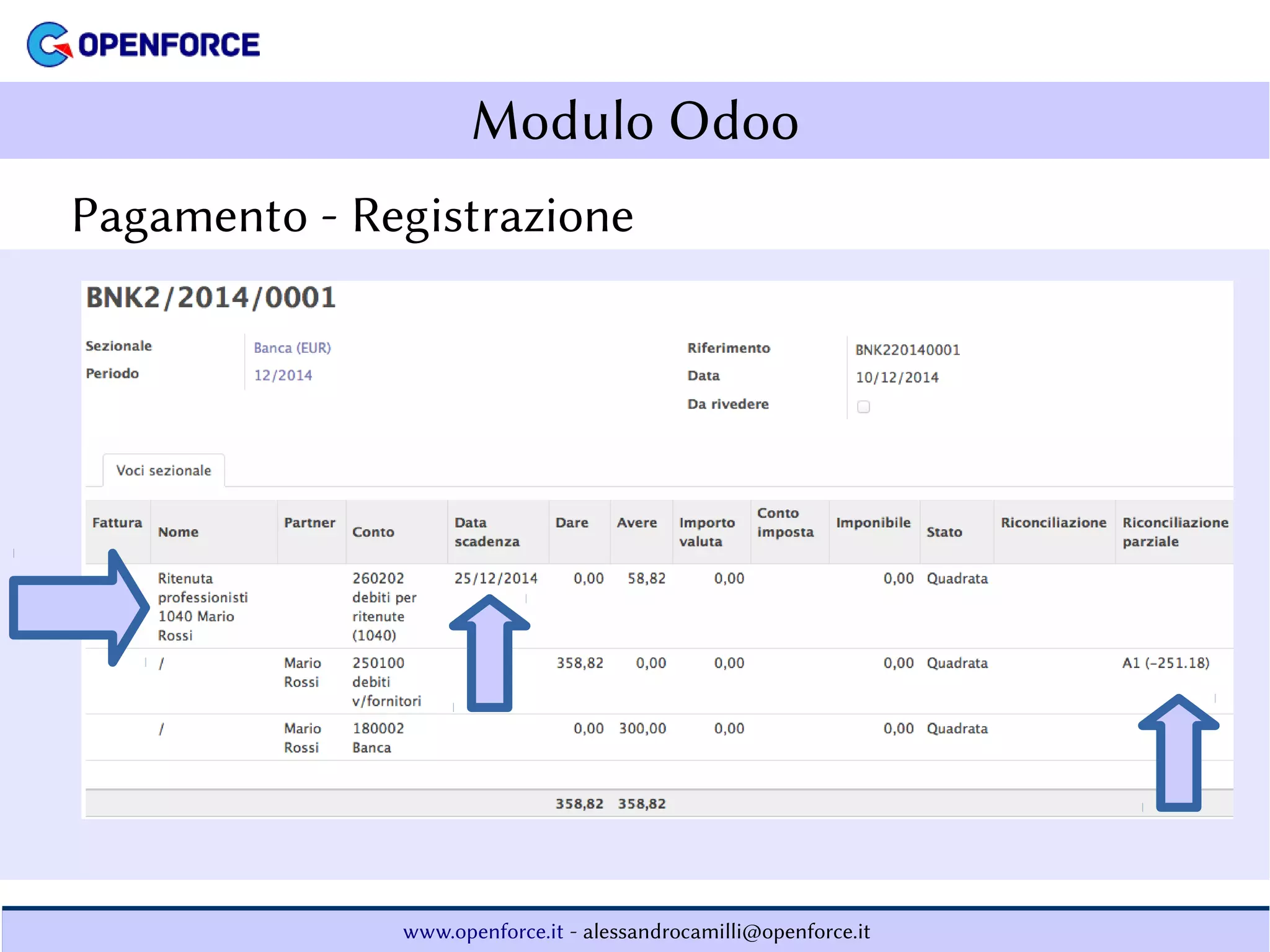Toggle the Da rivedere checkbox
The image size is (1270, 952).
coord(863,407)
